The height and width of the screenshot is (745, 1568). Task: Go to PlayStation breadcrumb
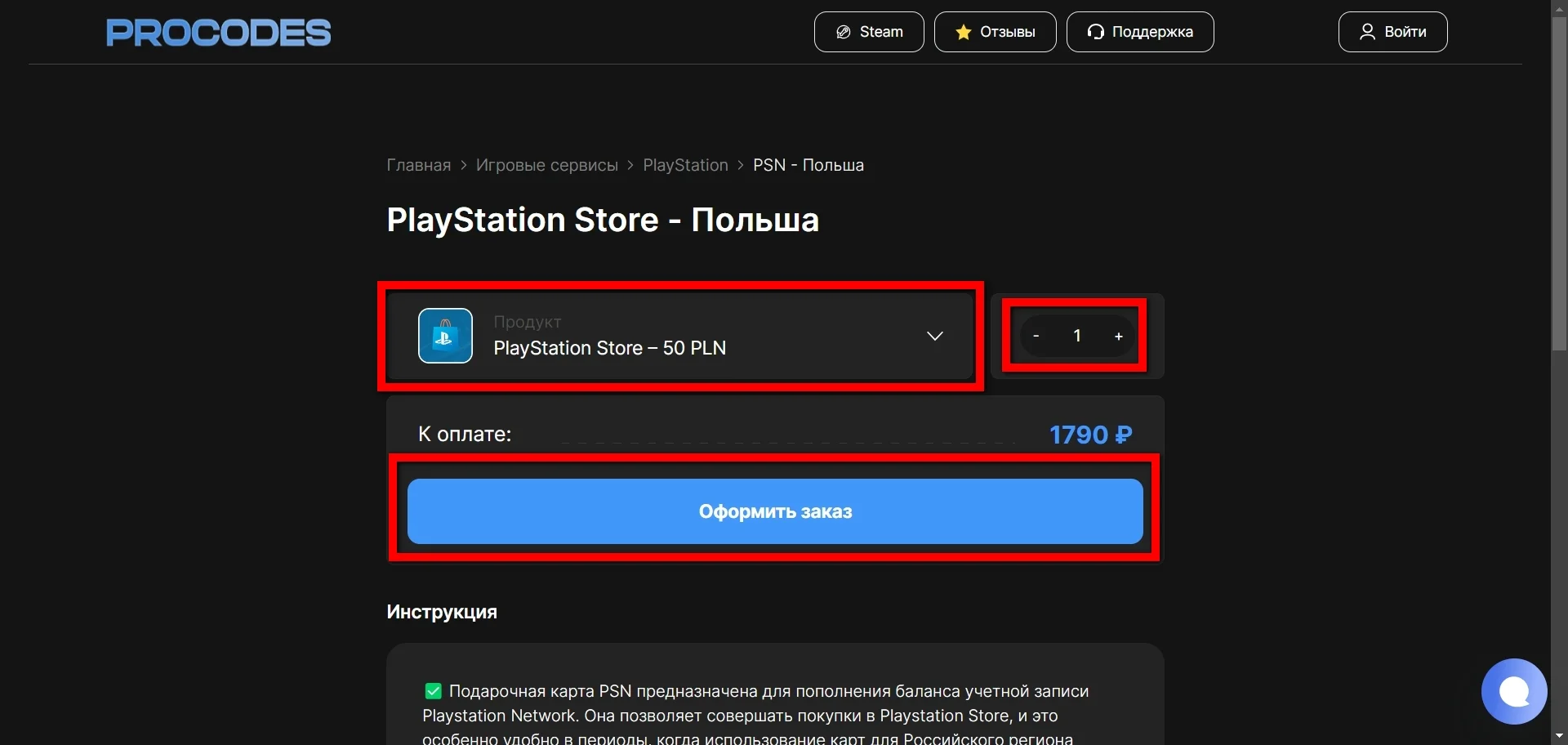[685, 165]
